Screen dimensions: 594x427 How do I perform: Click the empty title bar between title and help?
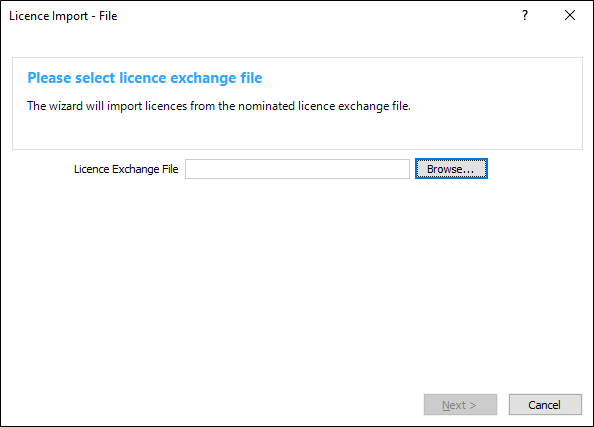pos(318,16)
